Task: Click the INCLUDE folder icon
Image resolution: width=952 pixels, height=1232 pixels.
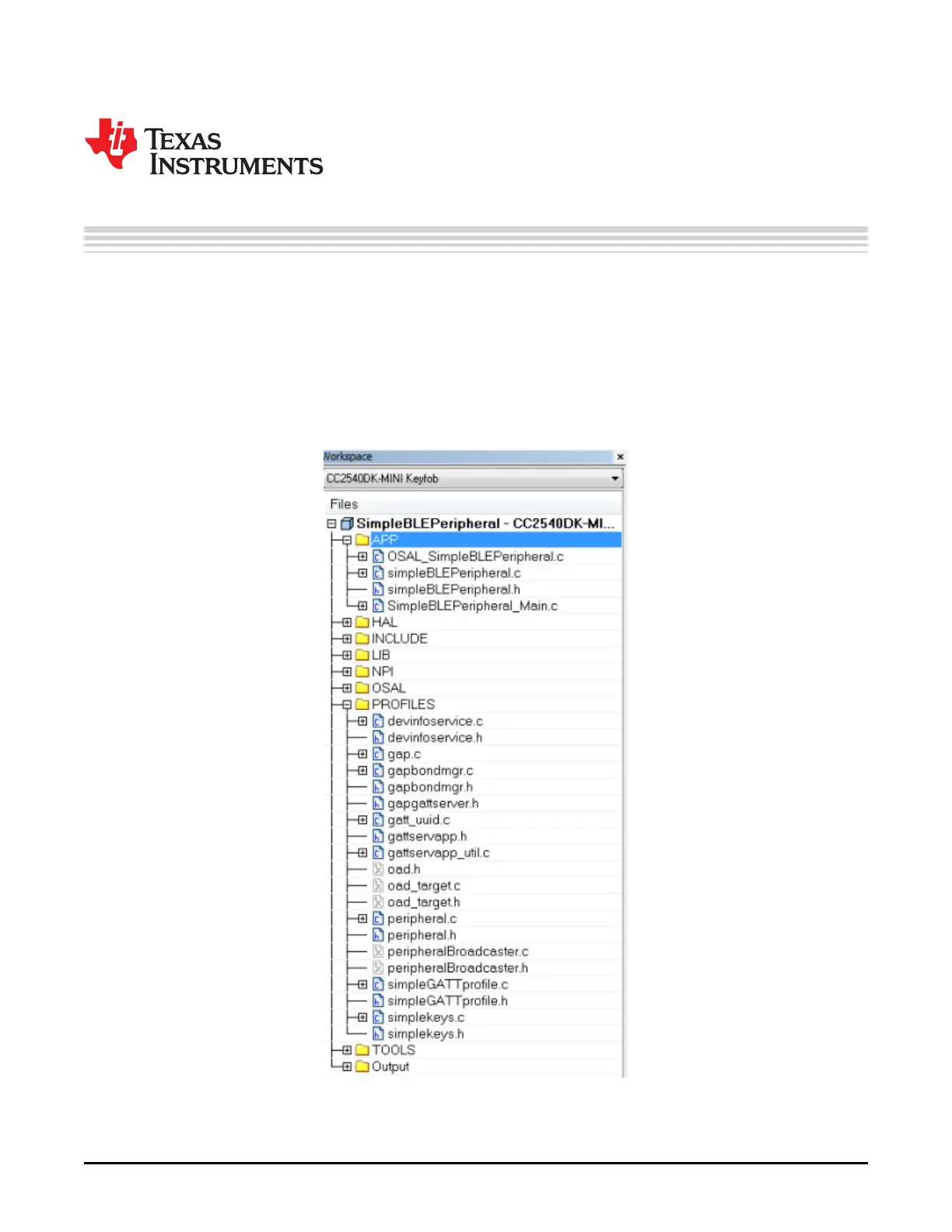Action: click(x=362, y=639)
